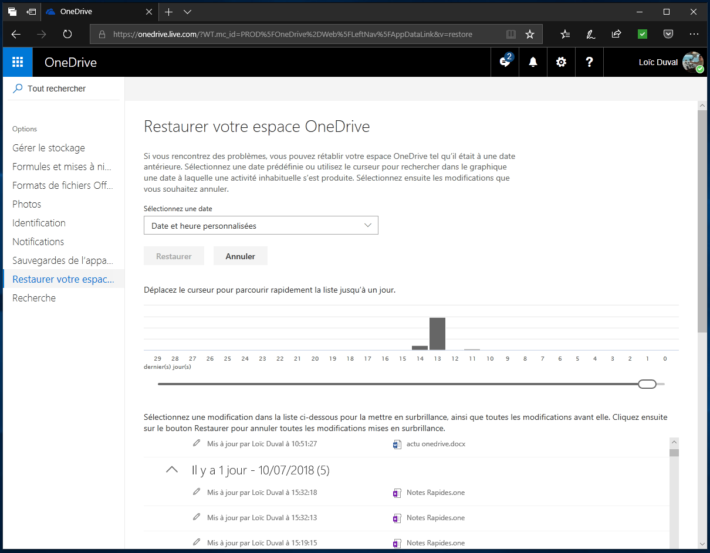Click the set tabs aside icon
The image size is (710, 553).
click(x=31, y=12)
